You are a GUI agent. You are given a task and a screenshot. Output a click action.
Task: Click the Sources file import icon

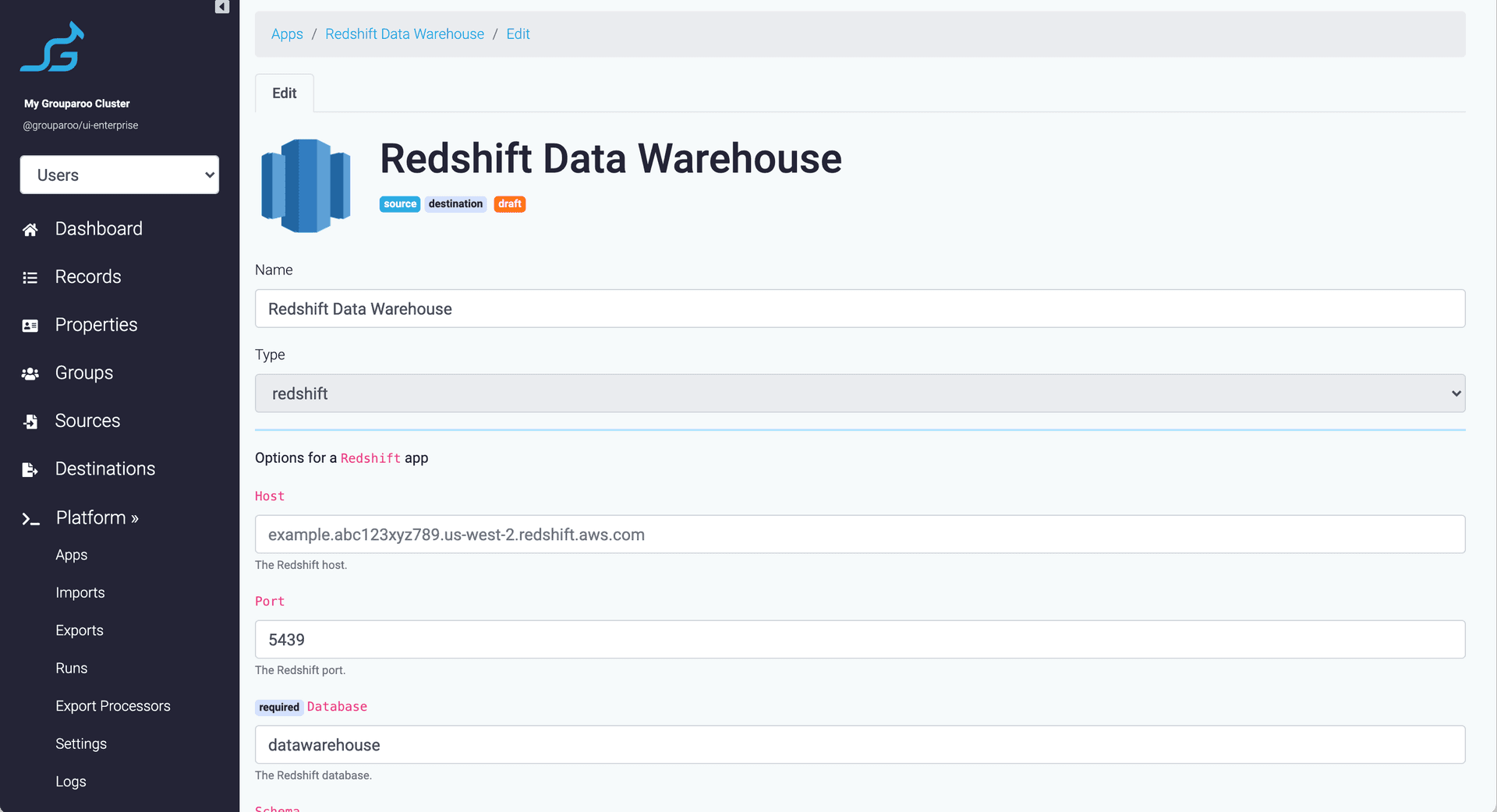click(30, 422)
